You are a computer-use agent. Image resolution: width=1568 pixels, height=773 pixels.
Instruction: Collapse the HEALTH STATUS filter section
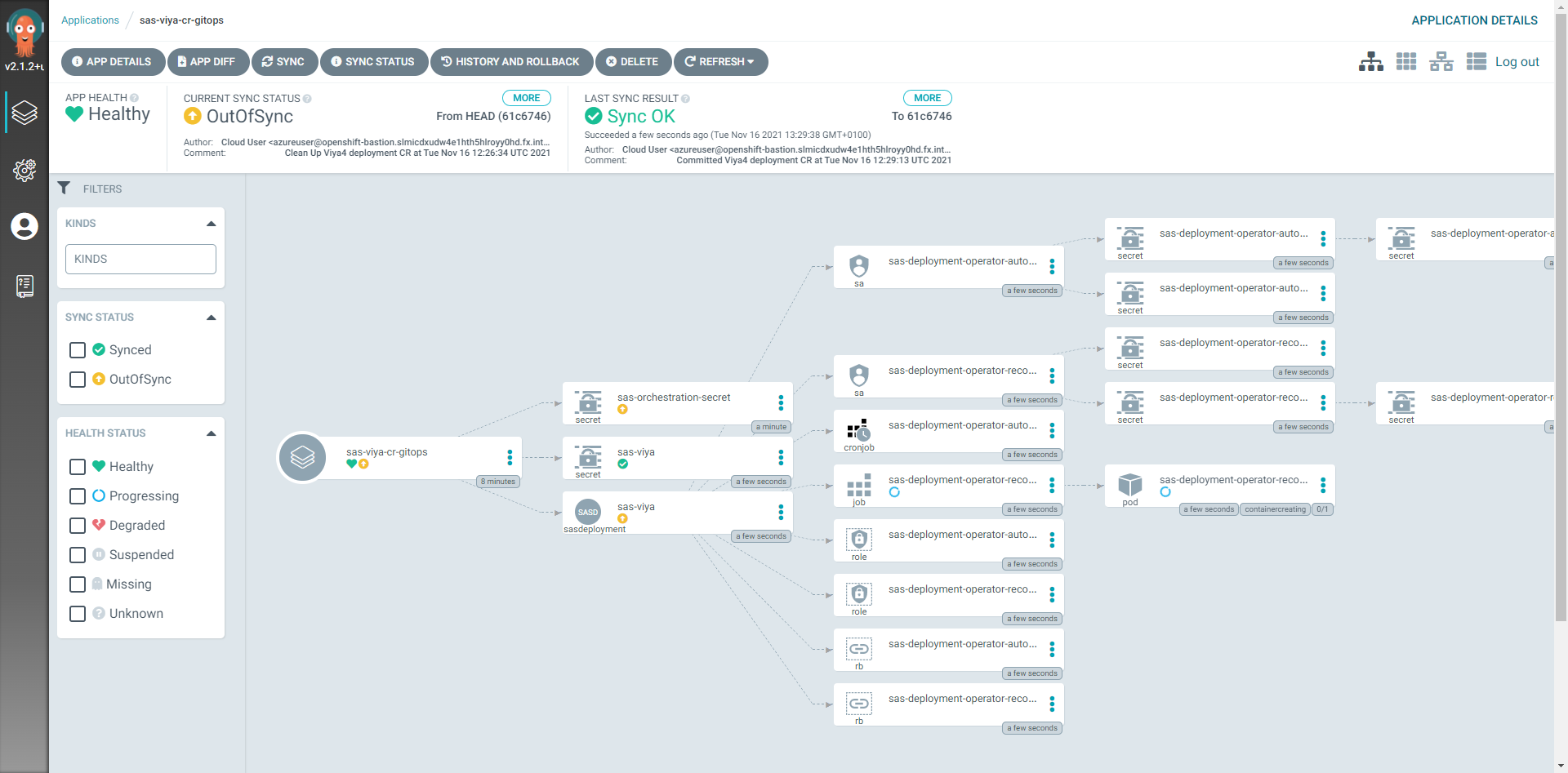tap(211, 433)
